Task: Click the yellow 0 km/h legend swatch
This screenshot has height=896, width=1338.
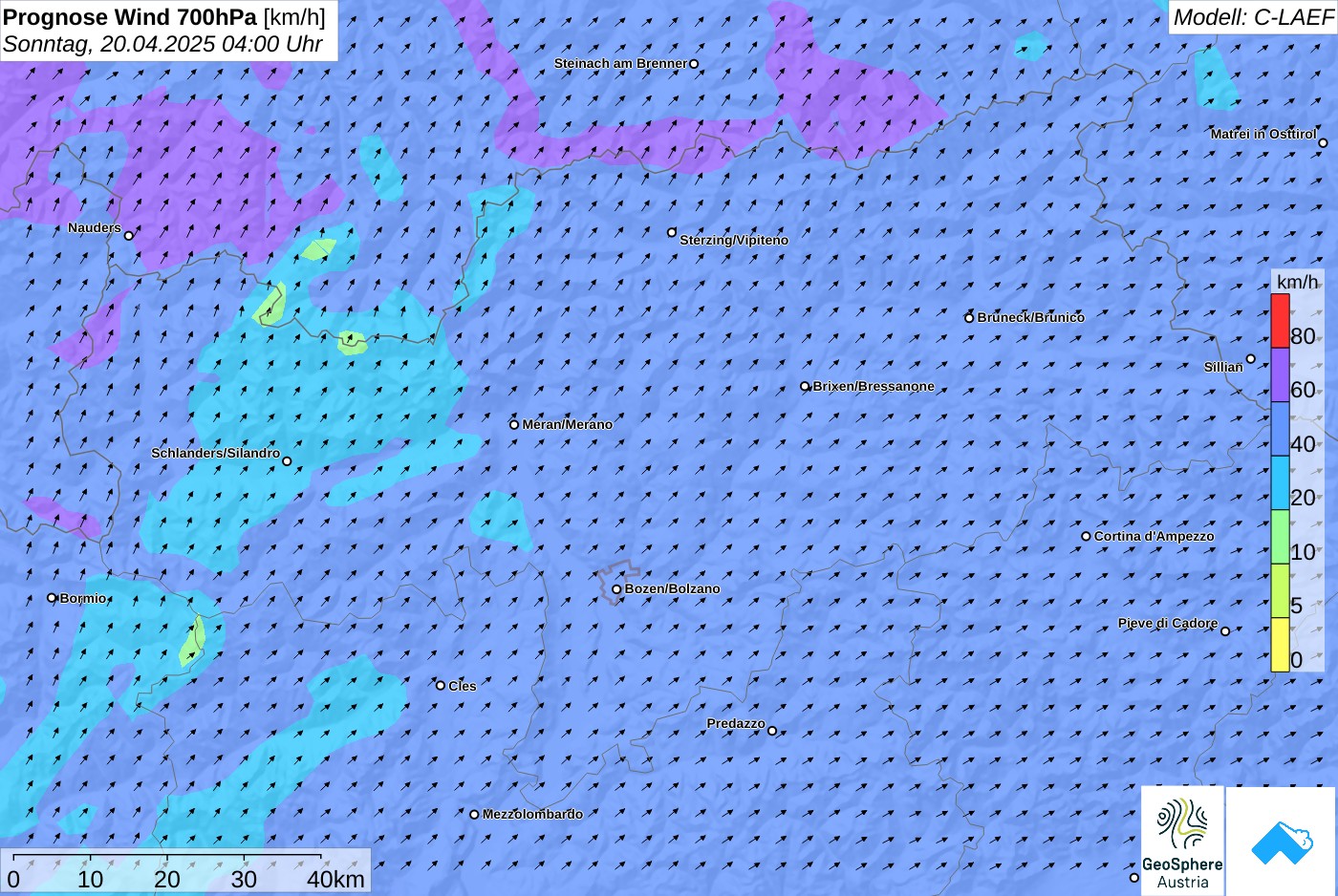Action: (1280, 645)
